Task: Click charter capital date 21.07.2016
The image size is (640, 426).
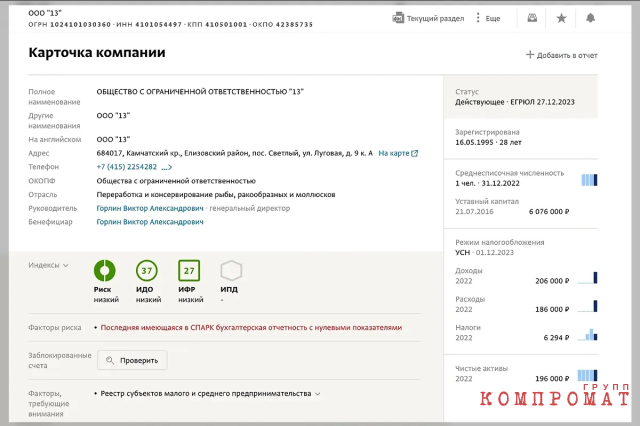Action: 474,211
